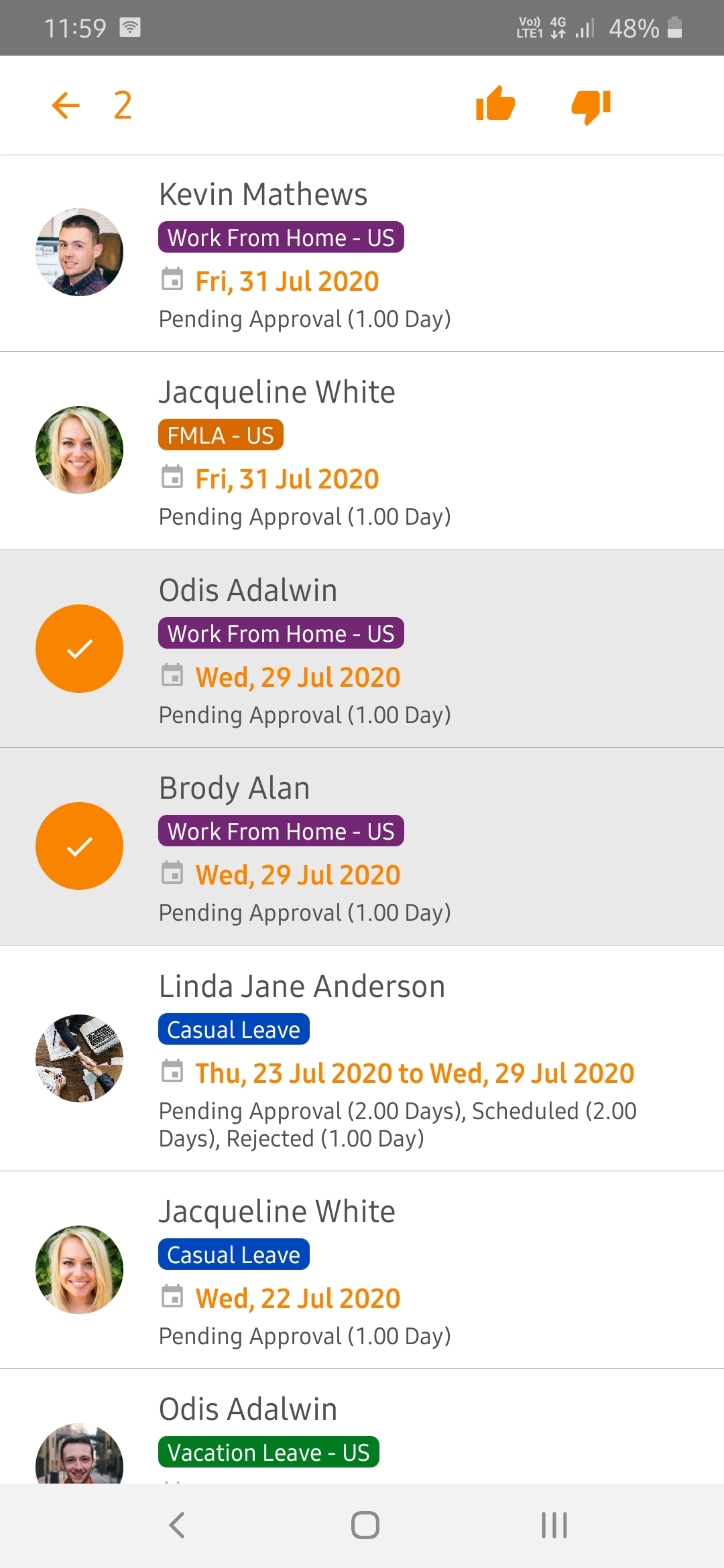The image size is (724, 1568).
Task: Tap the calendar icon on Jacqueline White's FMLA request
Action: click(174, 478)
